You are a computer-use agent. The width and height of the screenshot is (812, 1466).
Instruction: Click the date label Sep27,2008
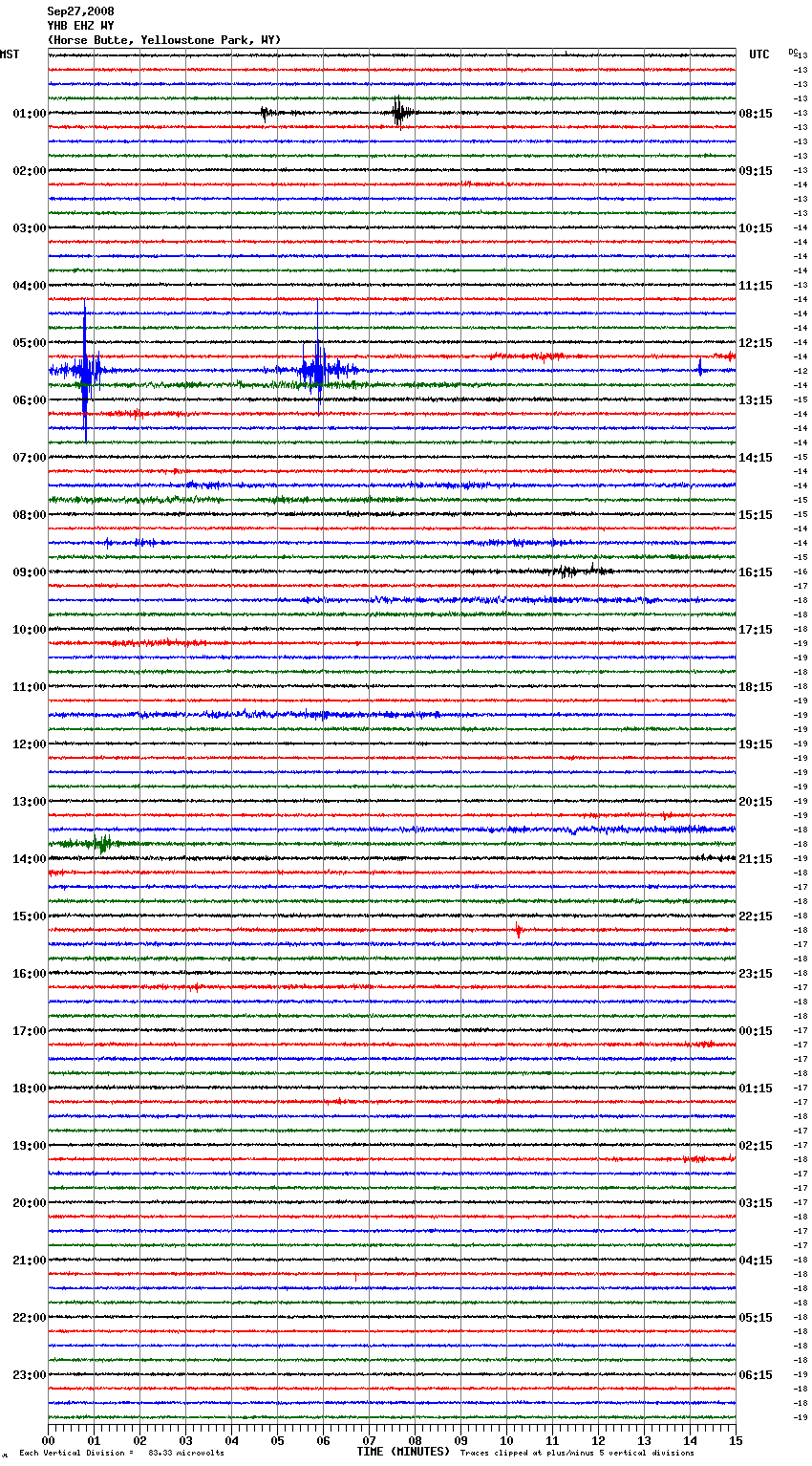(x=80, y=11)
